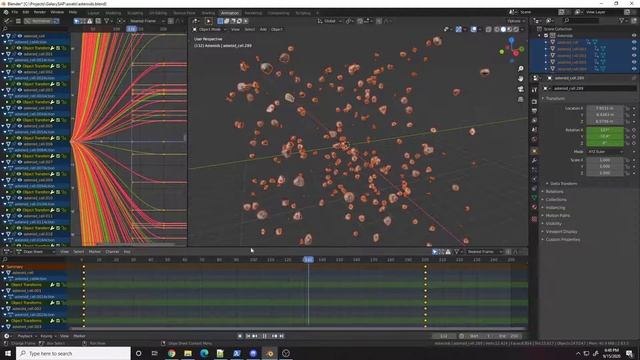Screen dimensions: 640x360
Task: Open the viewport Add menu
Action: point(263,29)
